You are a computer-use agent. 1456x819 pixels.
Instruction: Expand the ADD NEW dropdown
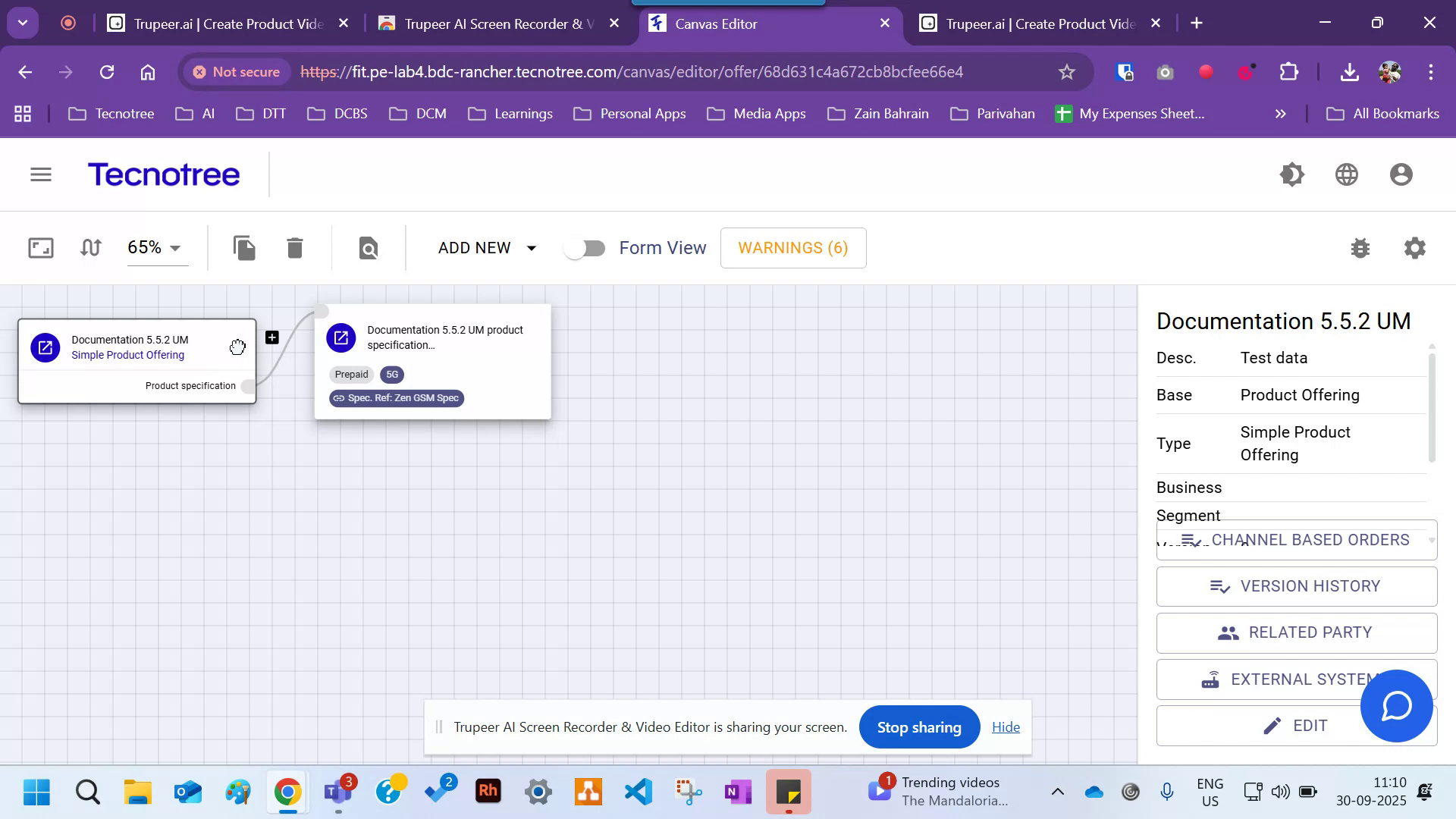pos(485,248)
